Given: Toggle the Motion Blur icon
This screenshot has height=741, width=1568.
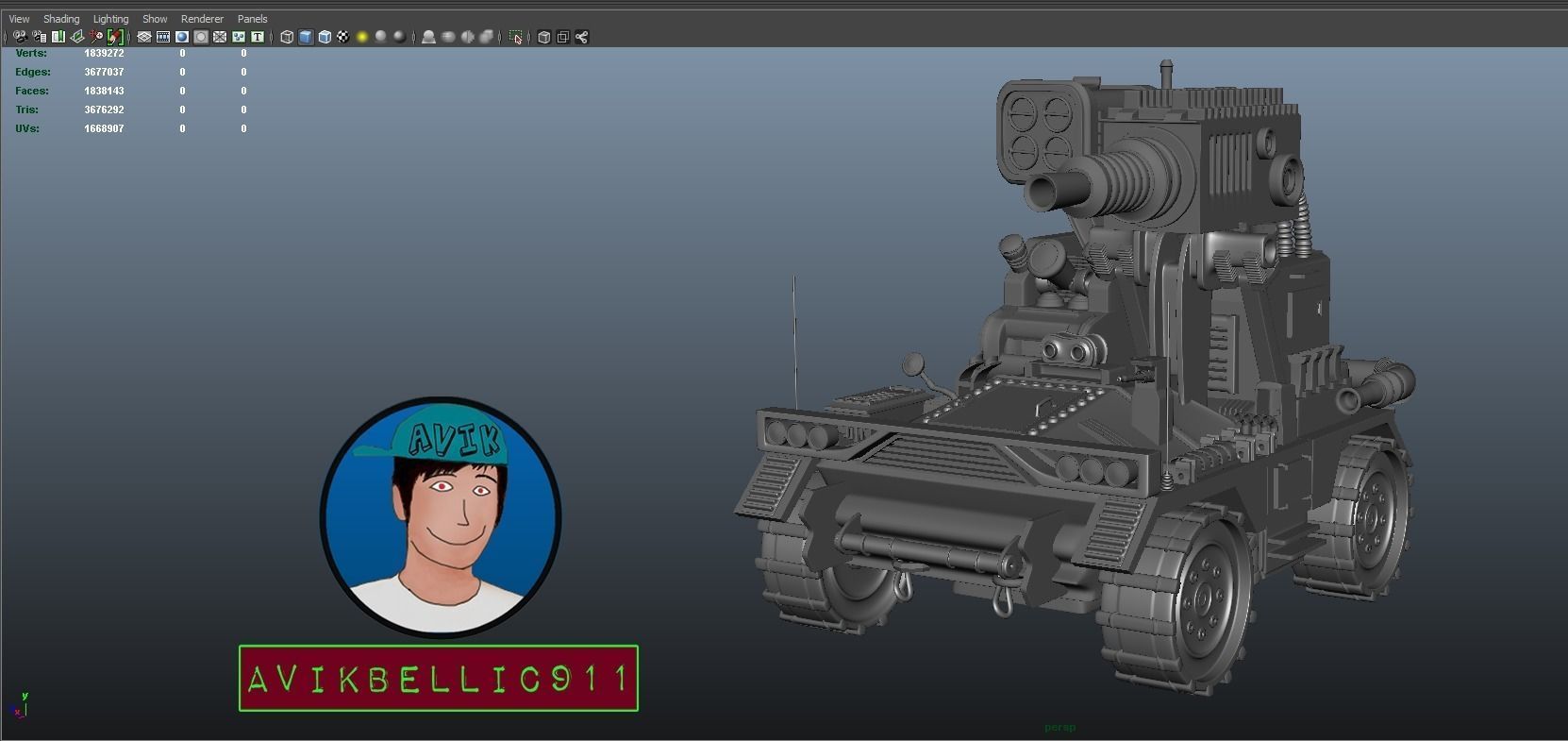Looking at the screenshot, I should pyautogui.click(x=448, y=37).
